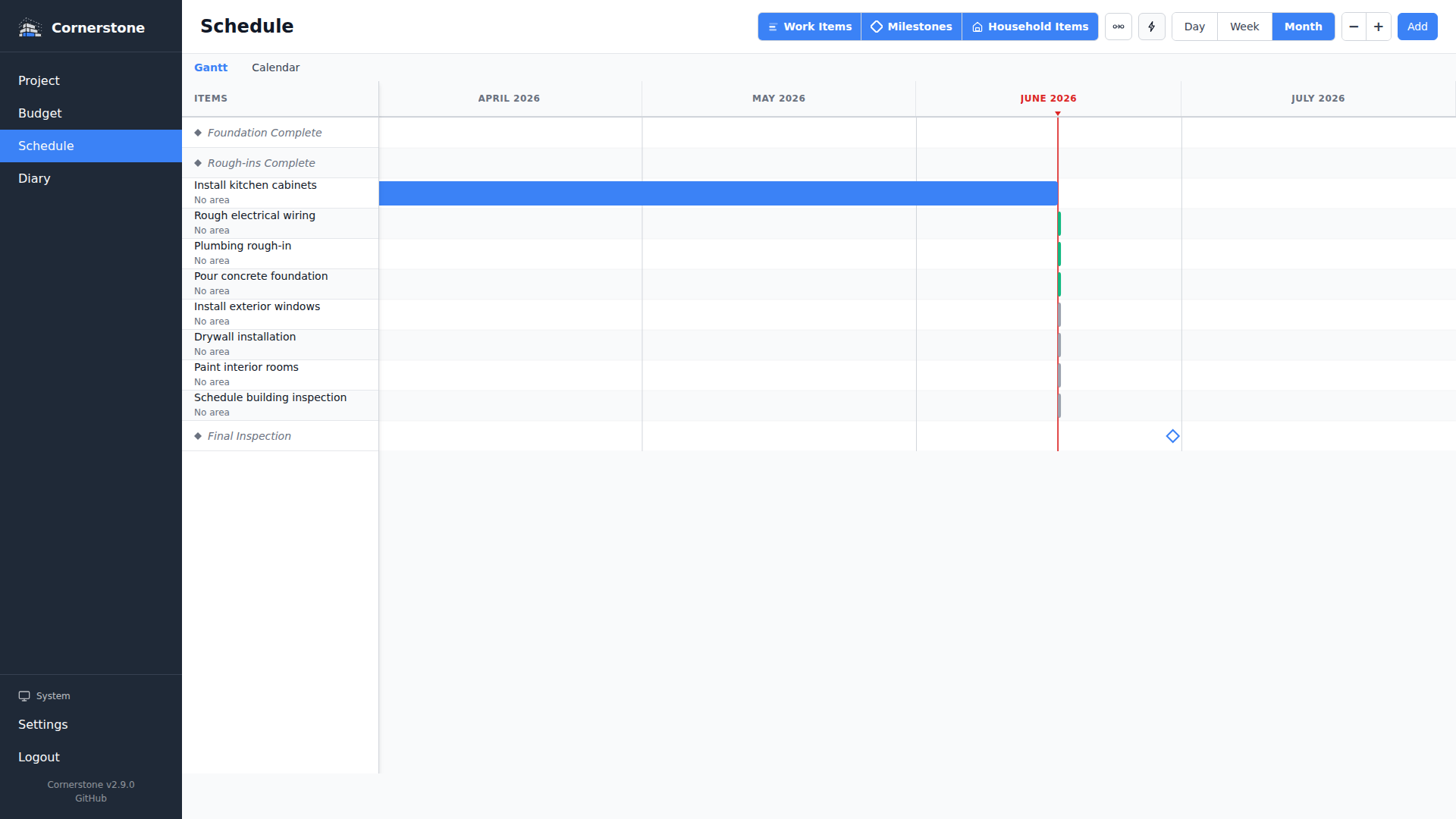The height and width of the screenshot is (819, 1456).
Task: Zoom in with the plus button
Action: coord(1379,27)
